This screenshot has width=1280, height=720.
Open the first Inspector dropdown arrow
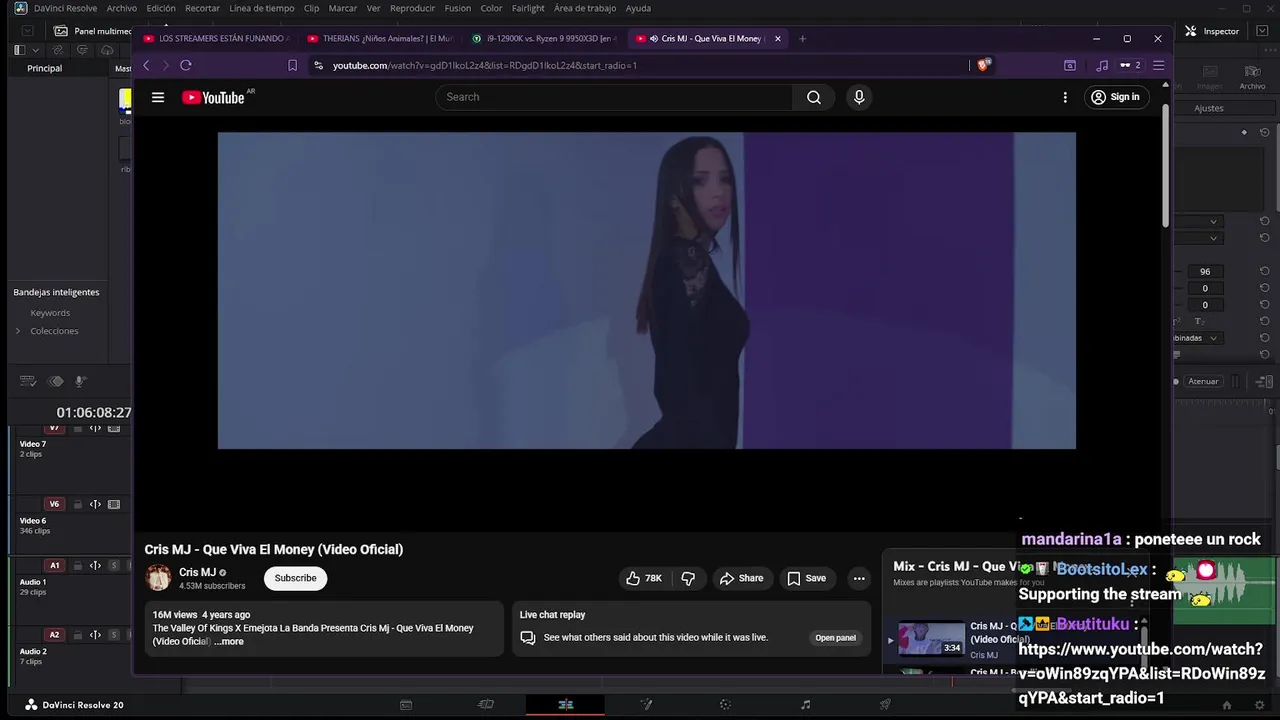1213,221
